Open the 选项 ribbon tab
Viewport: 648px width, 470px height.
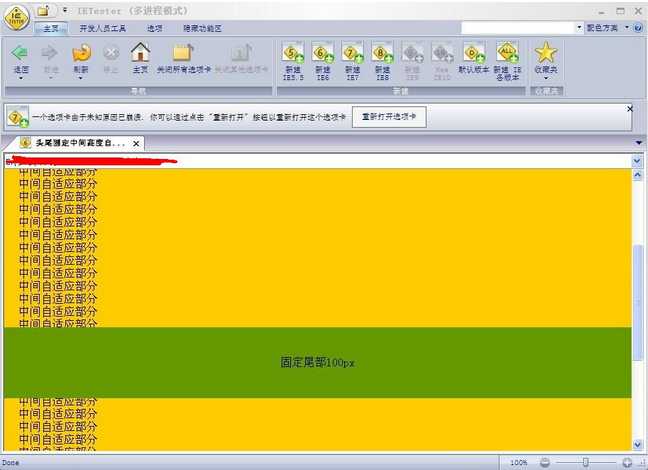coord(155,28)
